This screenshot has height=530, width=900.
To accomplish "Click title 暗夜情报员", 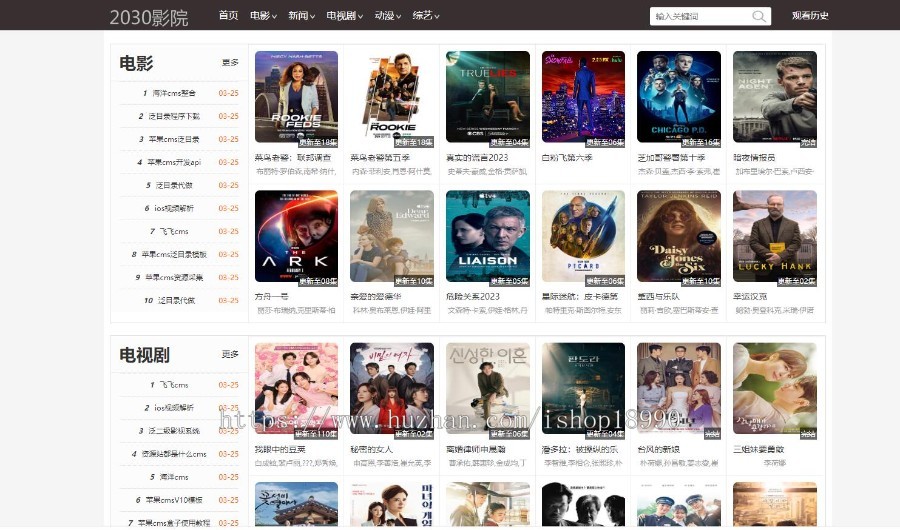I will point(754,157).
